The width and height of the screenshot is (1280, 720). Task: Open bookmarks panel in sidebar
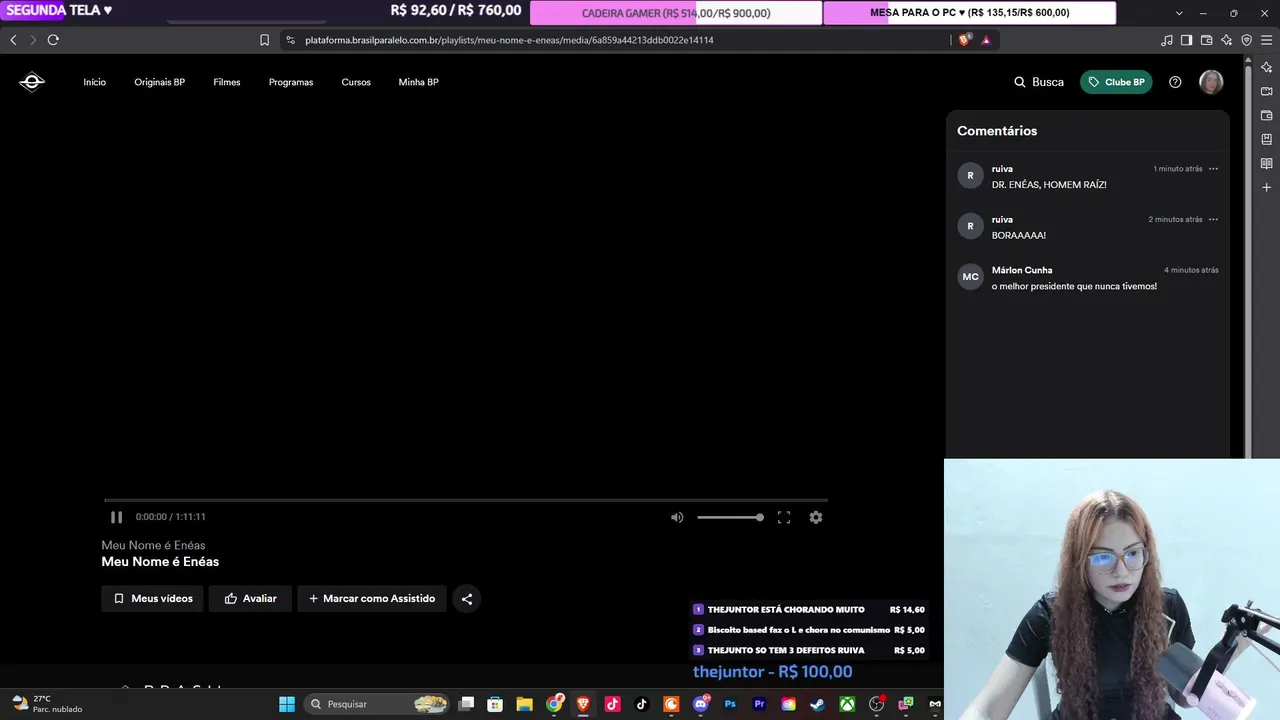pos(1266,139)
